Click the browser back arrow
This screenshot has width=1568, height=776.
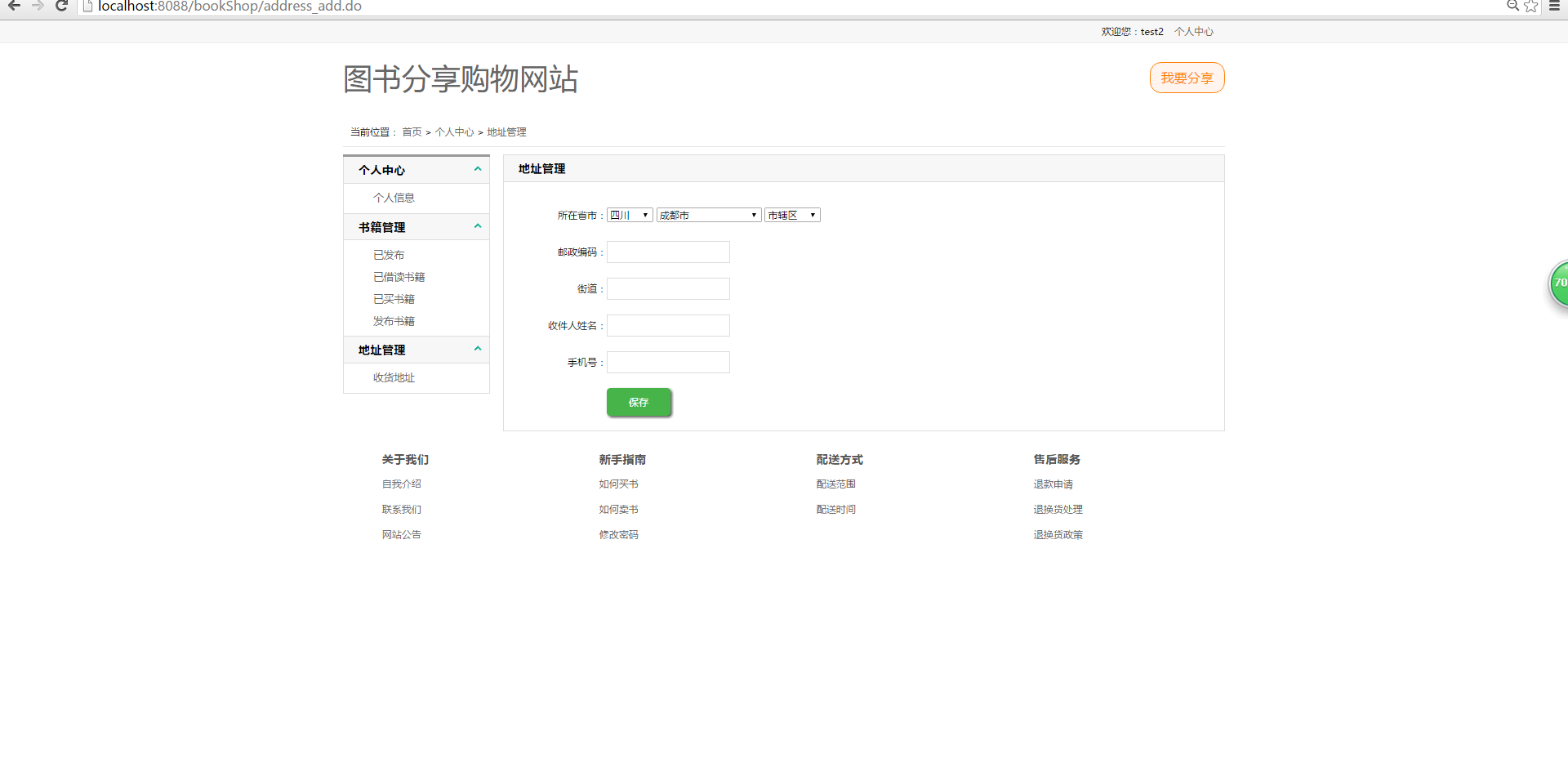click(x=14, y=6)
